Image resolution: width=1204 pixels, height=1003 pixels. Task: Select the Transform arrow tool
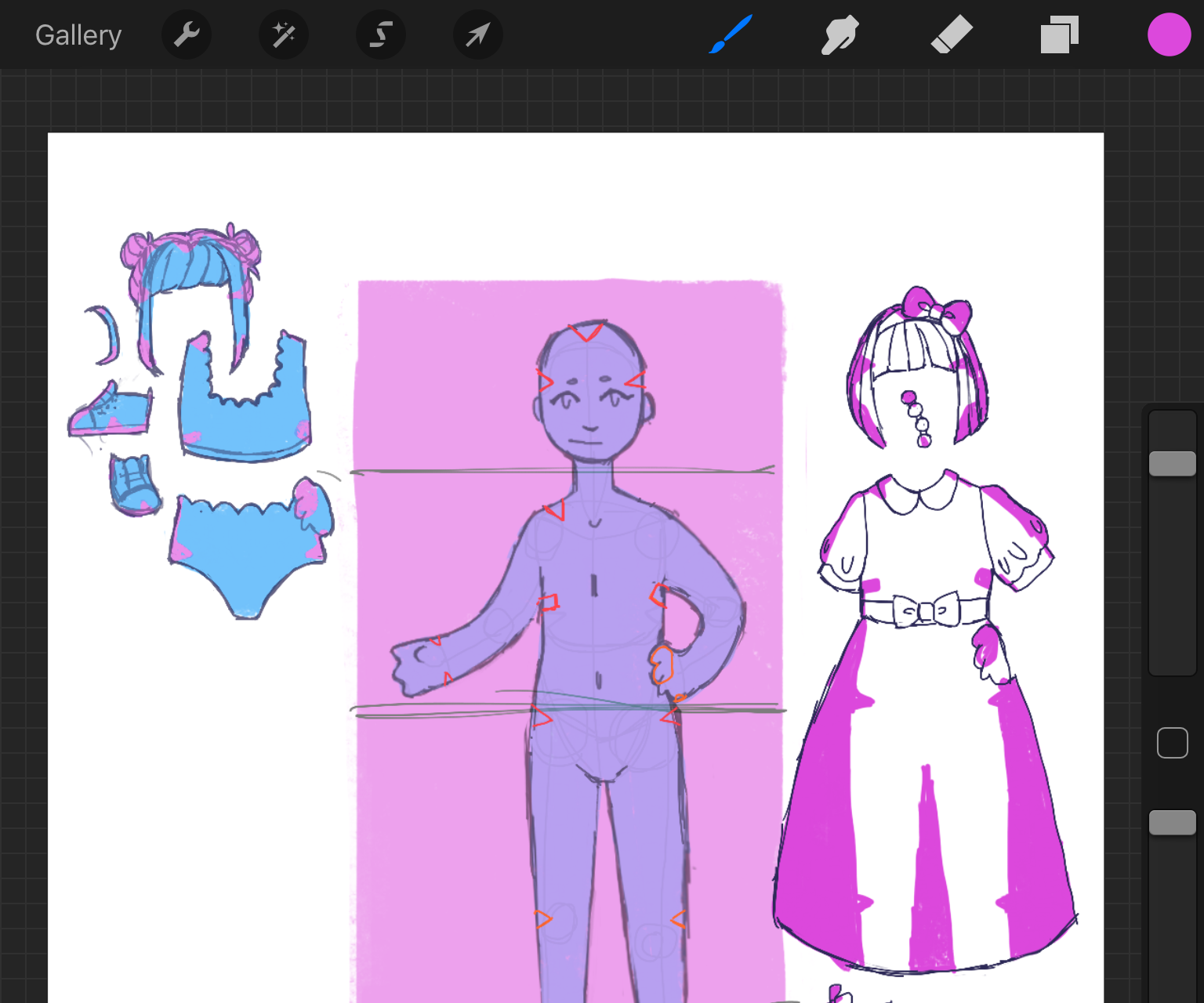coord(478,34)
